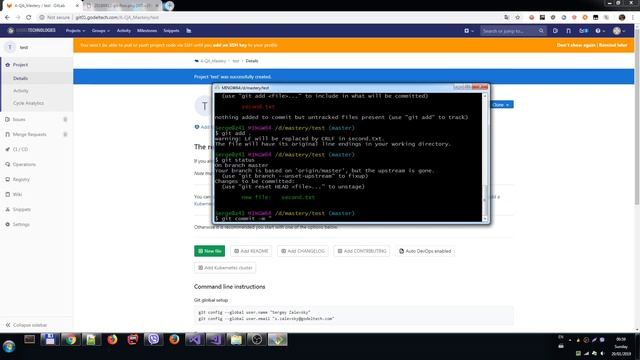Click the terminal scrollbar down arrow

[x=485, y=219]
